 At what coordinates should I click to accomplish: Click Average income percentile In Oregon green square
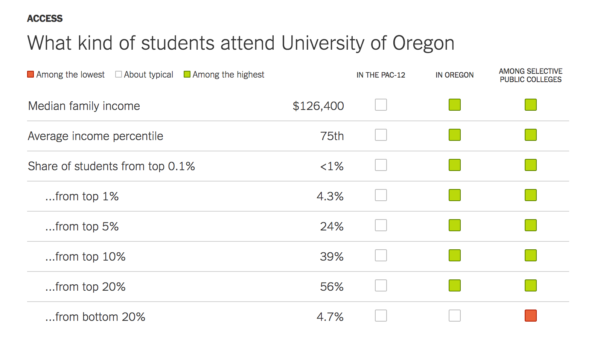click(455, 135)
